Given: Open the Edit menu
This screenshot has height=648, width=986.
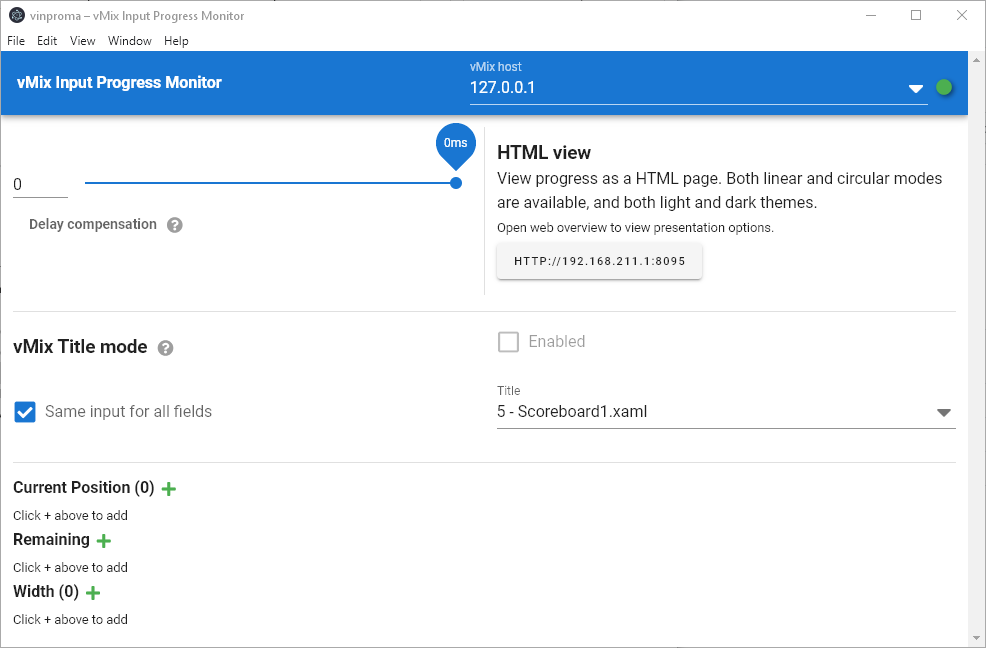Looking at the screenshot, I should coord(47,41).
